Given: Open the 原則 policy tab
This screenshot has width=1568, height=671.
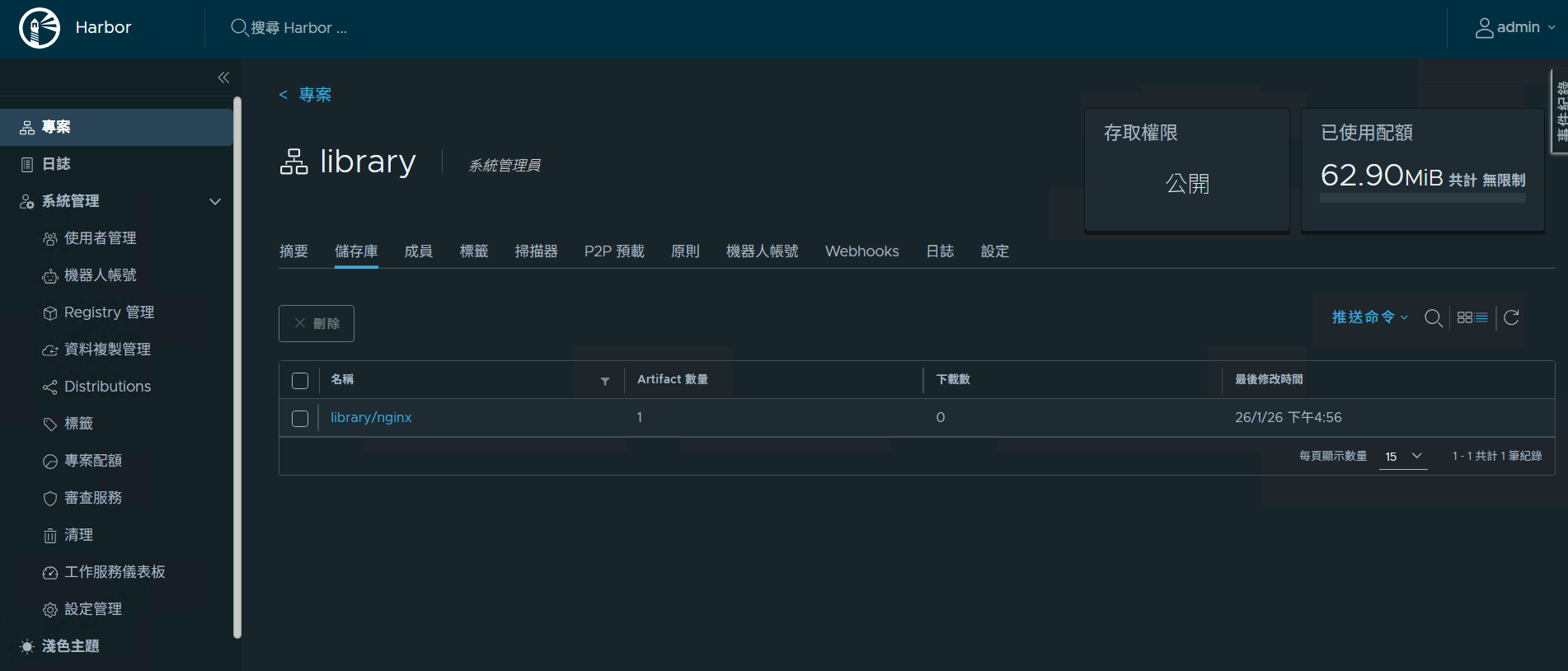Looking at the screenshot, I should (x=685, y=251).
